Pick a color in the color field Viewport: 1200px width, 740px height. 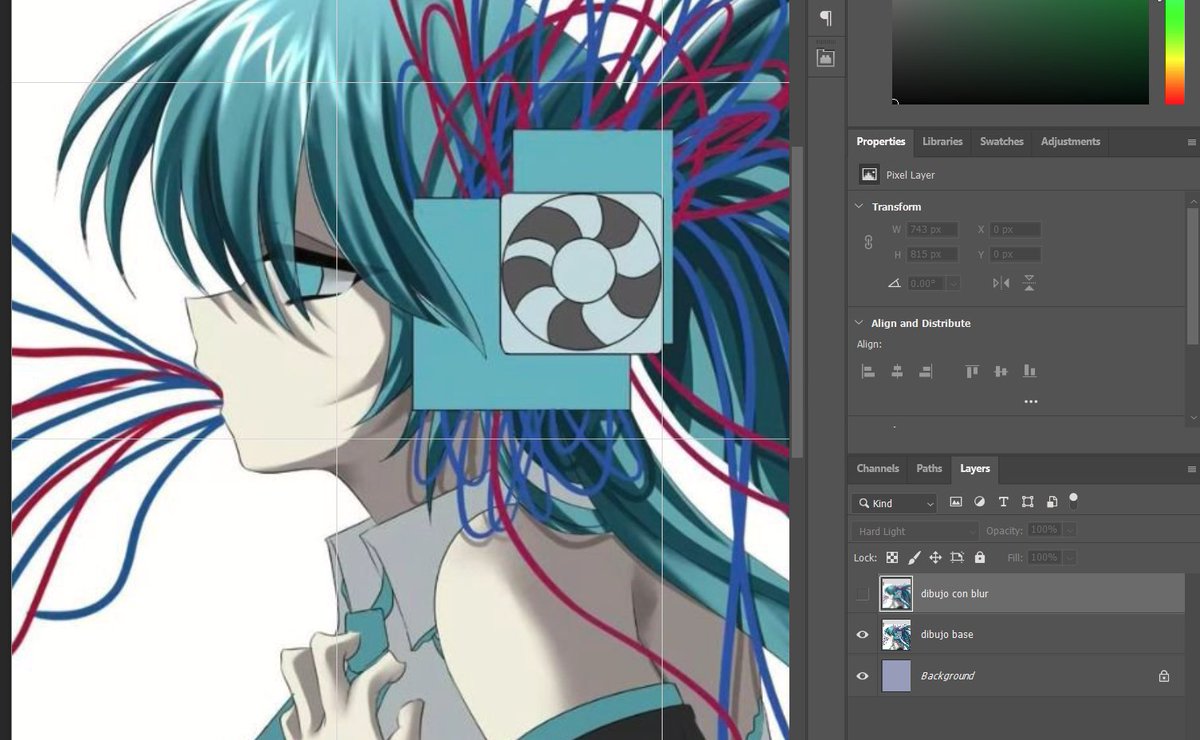(1020, 50)
